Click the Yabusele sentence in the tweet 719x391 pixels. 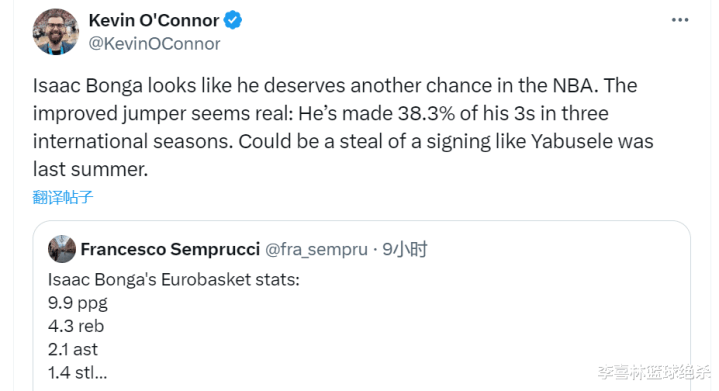[446, 142]
